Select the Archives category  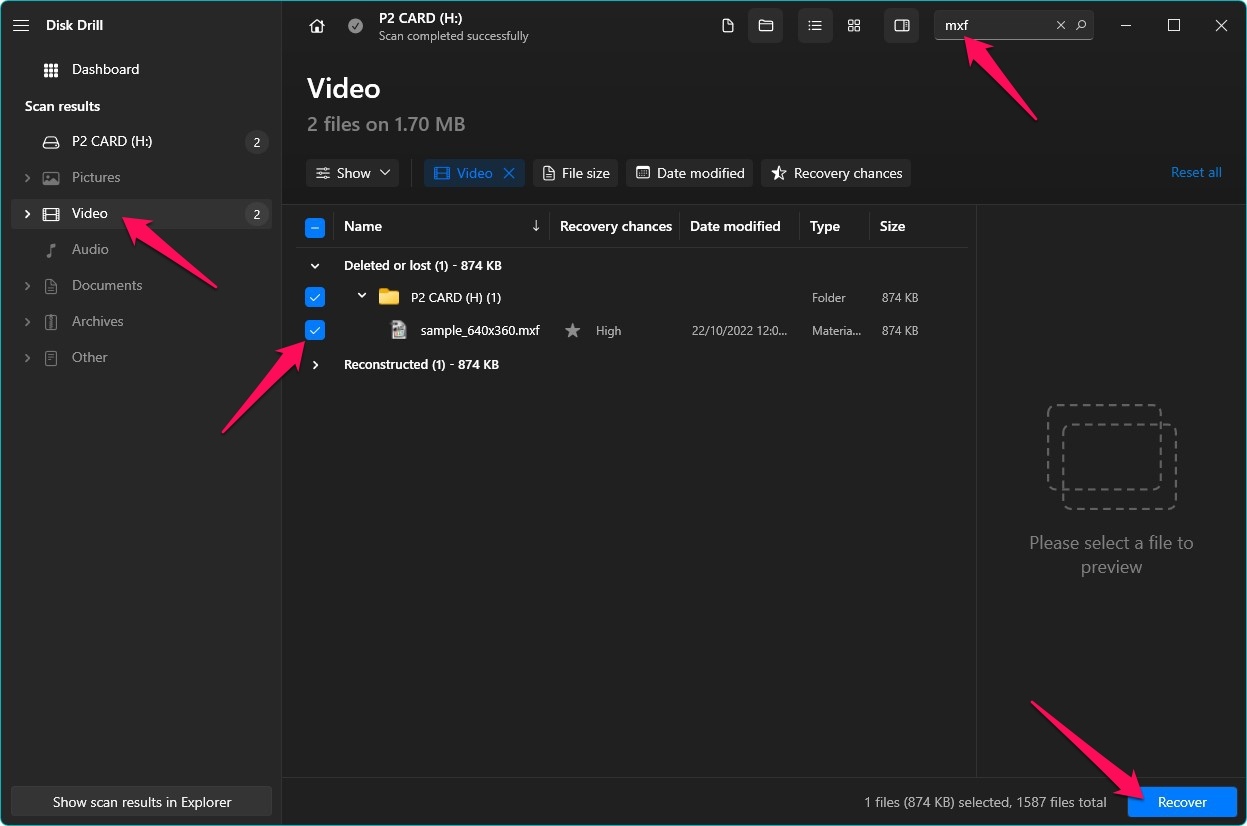[x=141, y=322]
